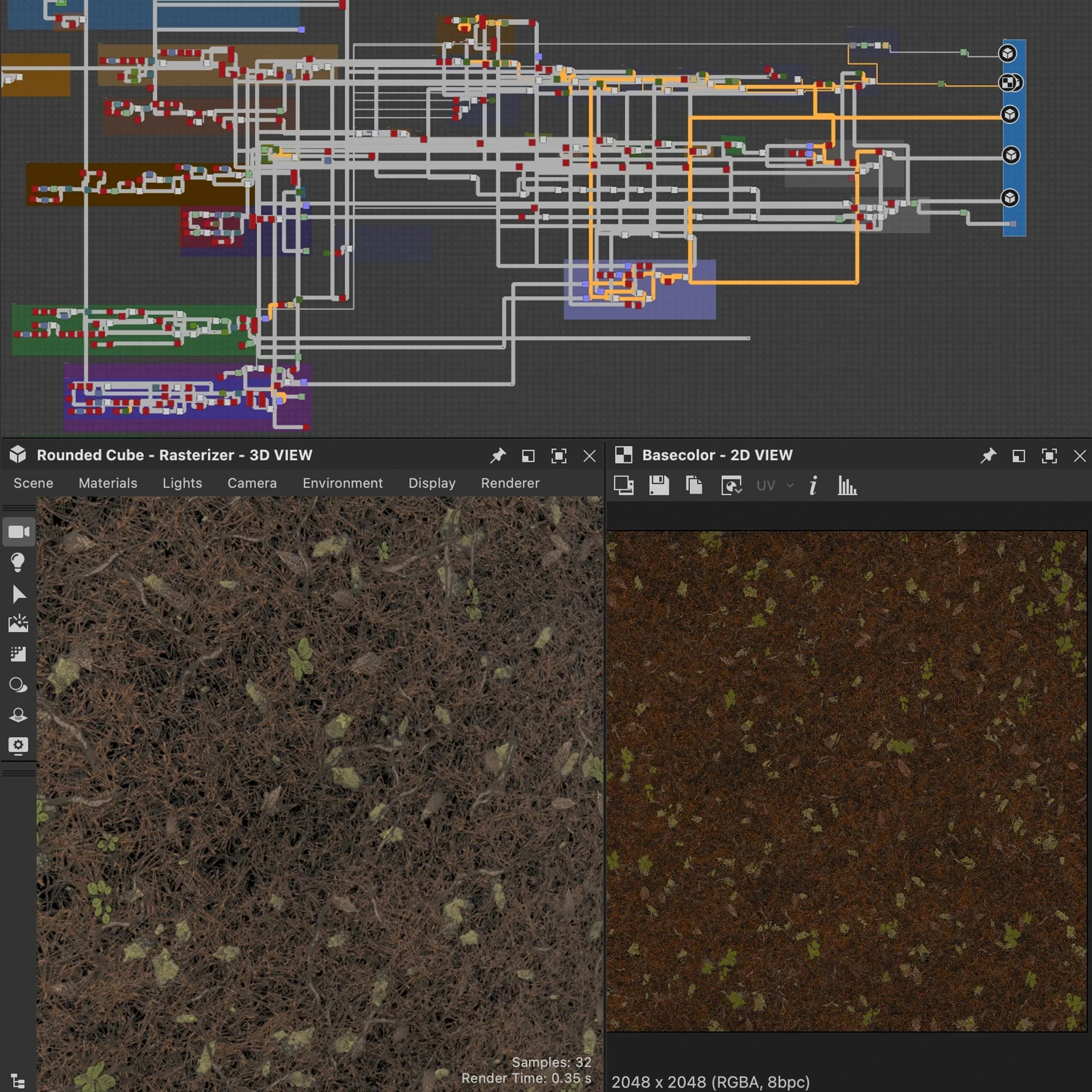Click the forest floor render in 3D viewport
1092x1092 pixels.
point(320,793)
